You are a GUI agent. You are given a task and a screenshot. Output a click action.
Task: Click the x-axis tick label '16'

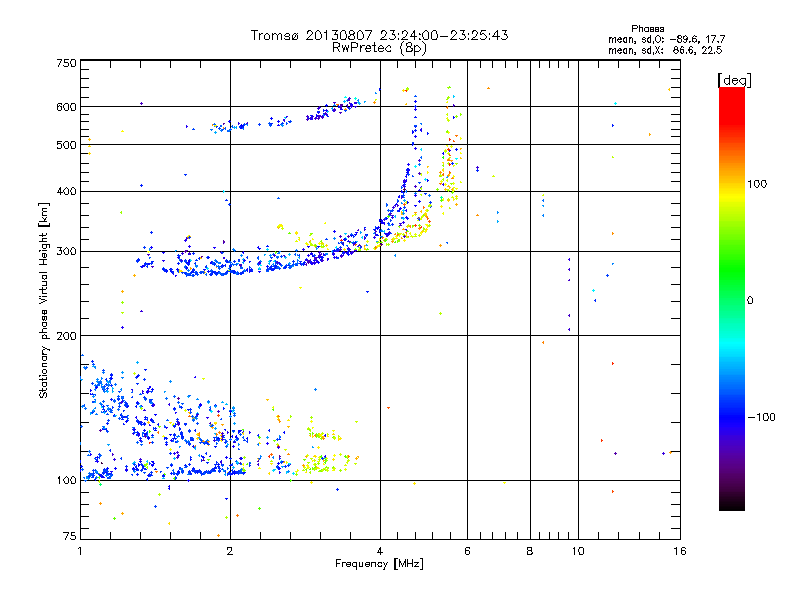680,551
